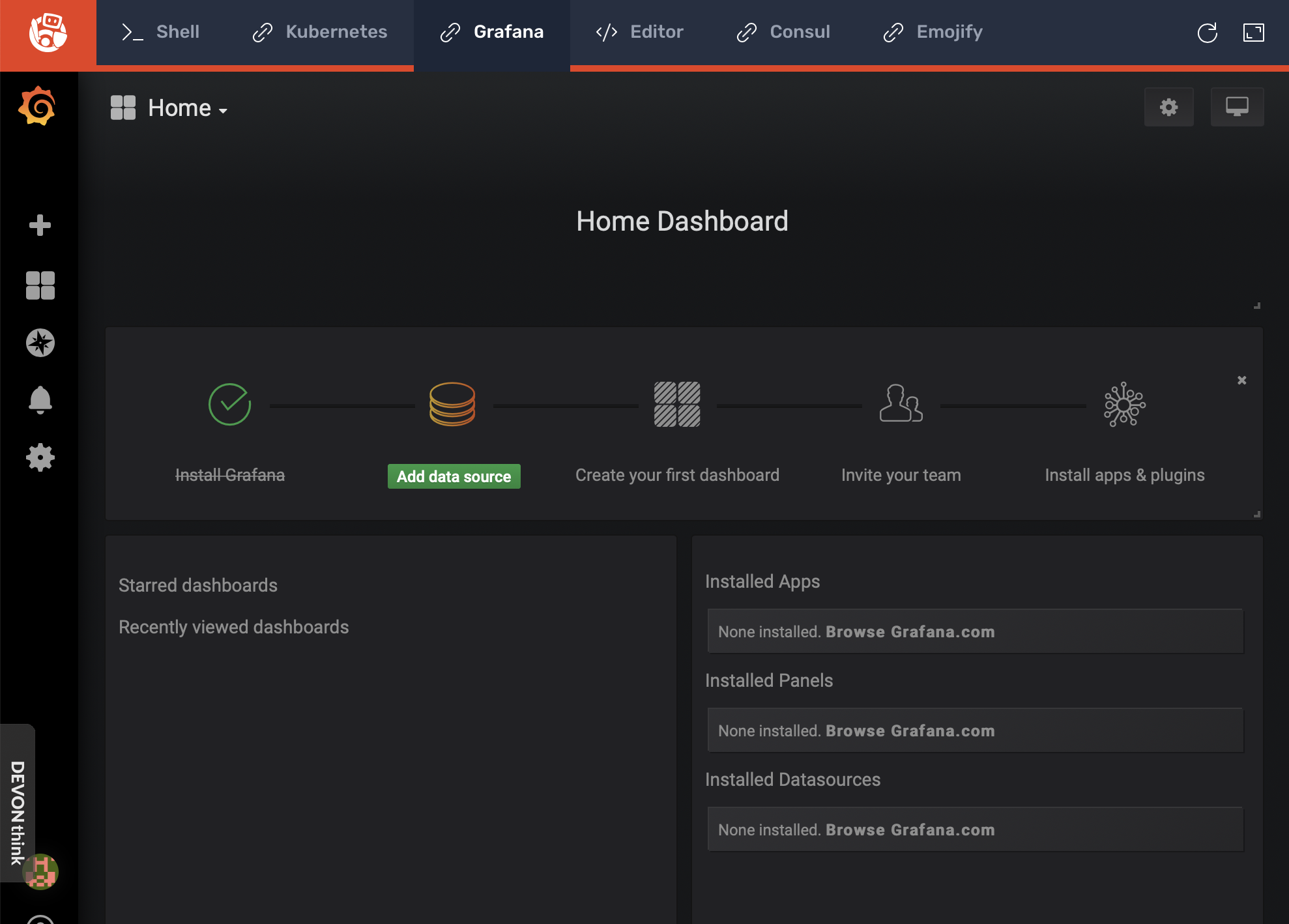The width and height of the screenshot is (1289, 924).
Task: Open the Create plus menu
Action: tap(40, 225)
